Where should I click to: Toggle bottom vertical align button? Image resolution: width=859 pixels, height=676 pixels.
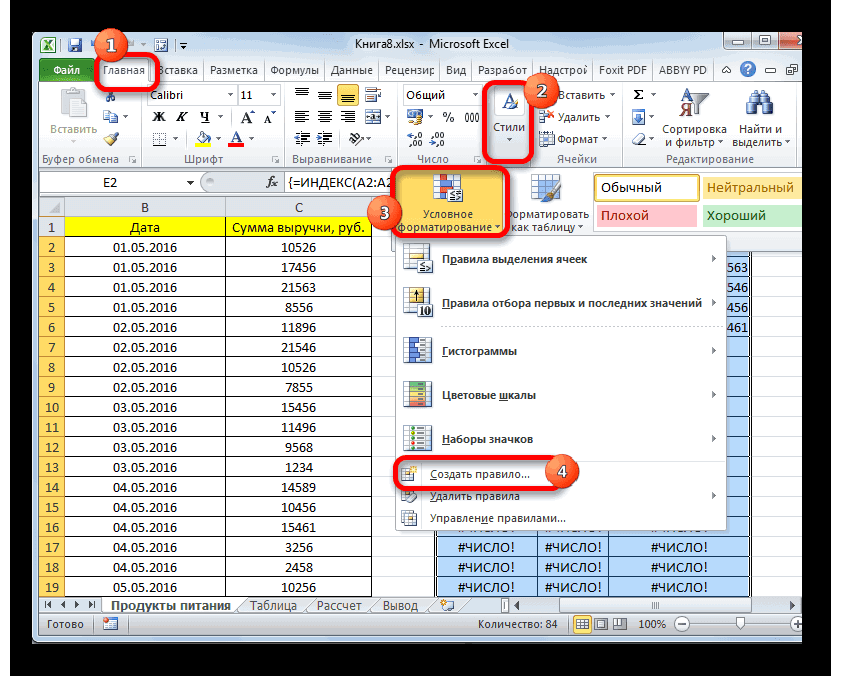[x=348, y=95]
